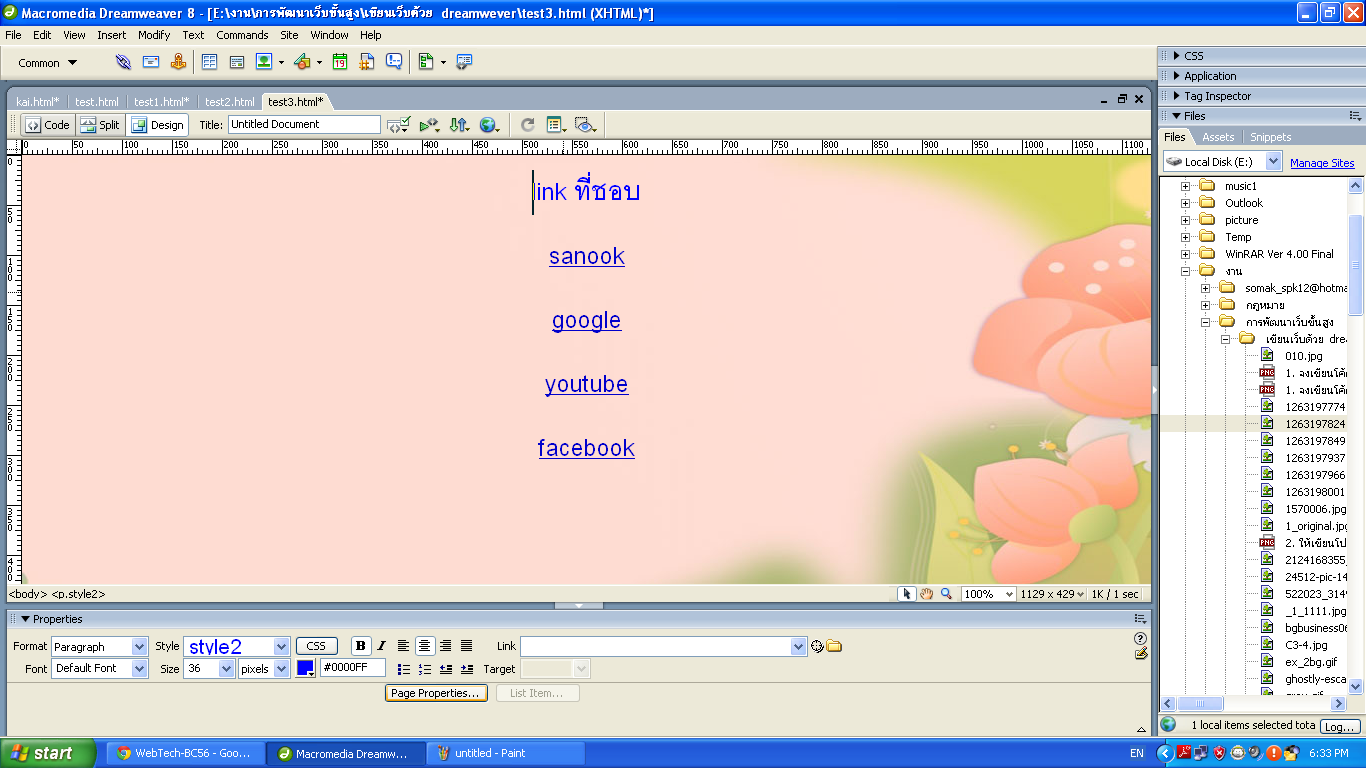Open the text color swatch picker
Screen dimensions: 1366x768
point(306,669)
